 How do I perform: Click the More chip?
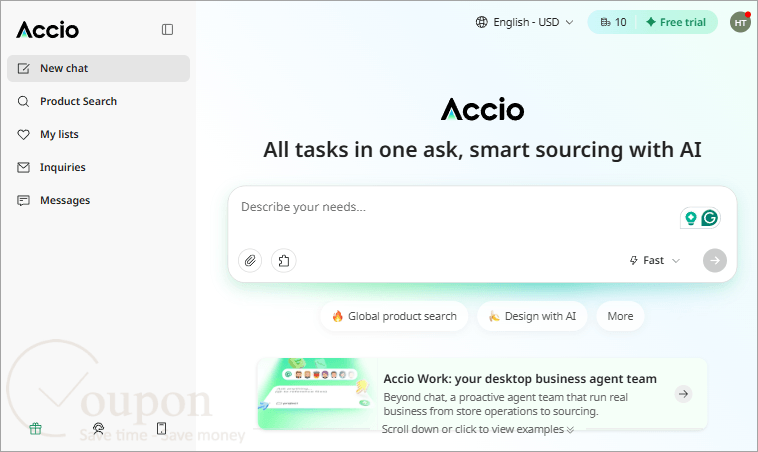tap(620, 316)
